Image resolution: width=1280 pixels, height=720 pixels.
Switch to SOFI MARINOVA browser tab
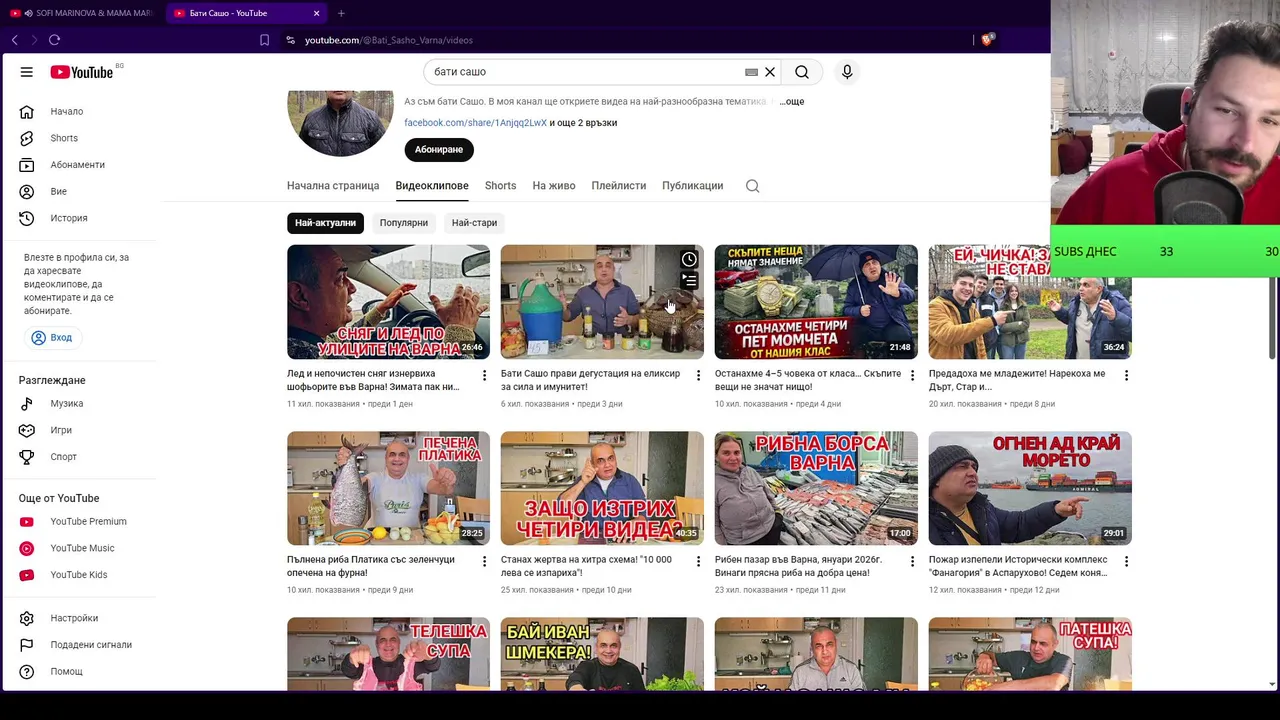(82, 13)
